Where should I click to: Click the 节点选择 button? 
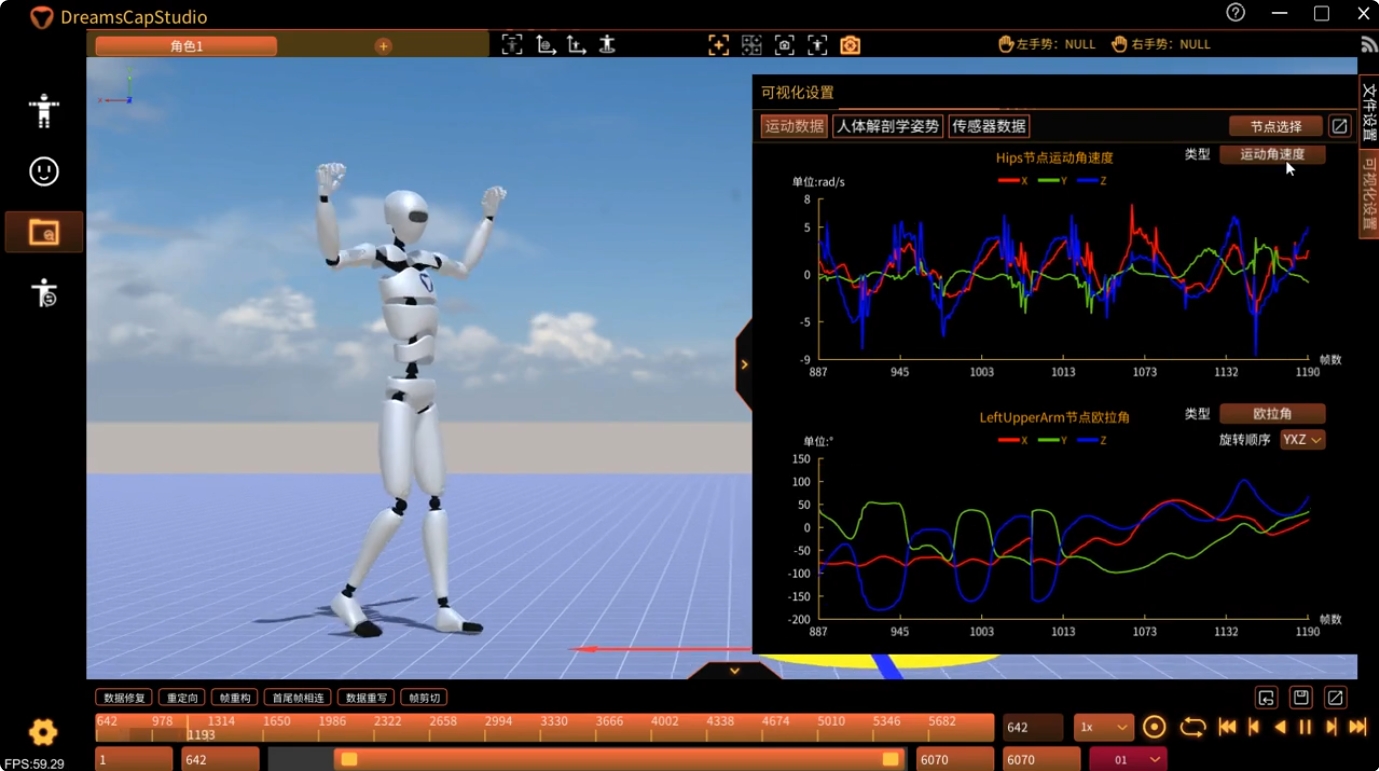click(1275, 126)
